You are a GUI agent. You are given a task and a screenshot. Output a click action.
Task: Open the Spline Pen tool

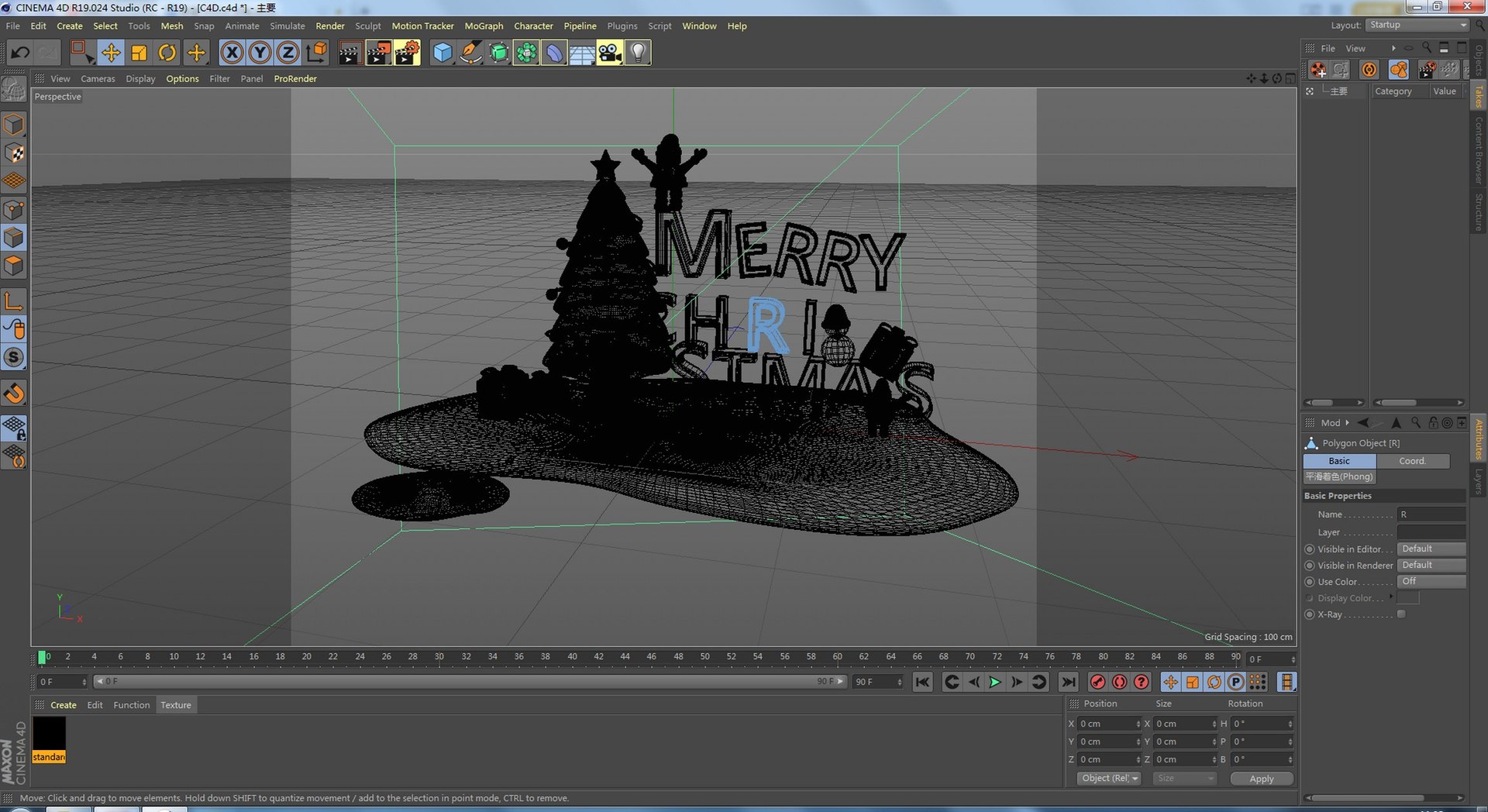pos(470,53)
